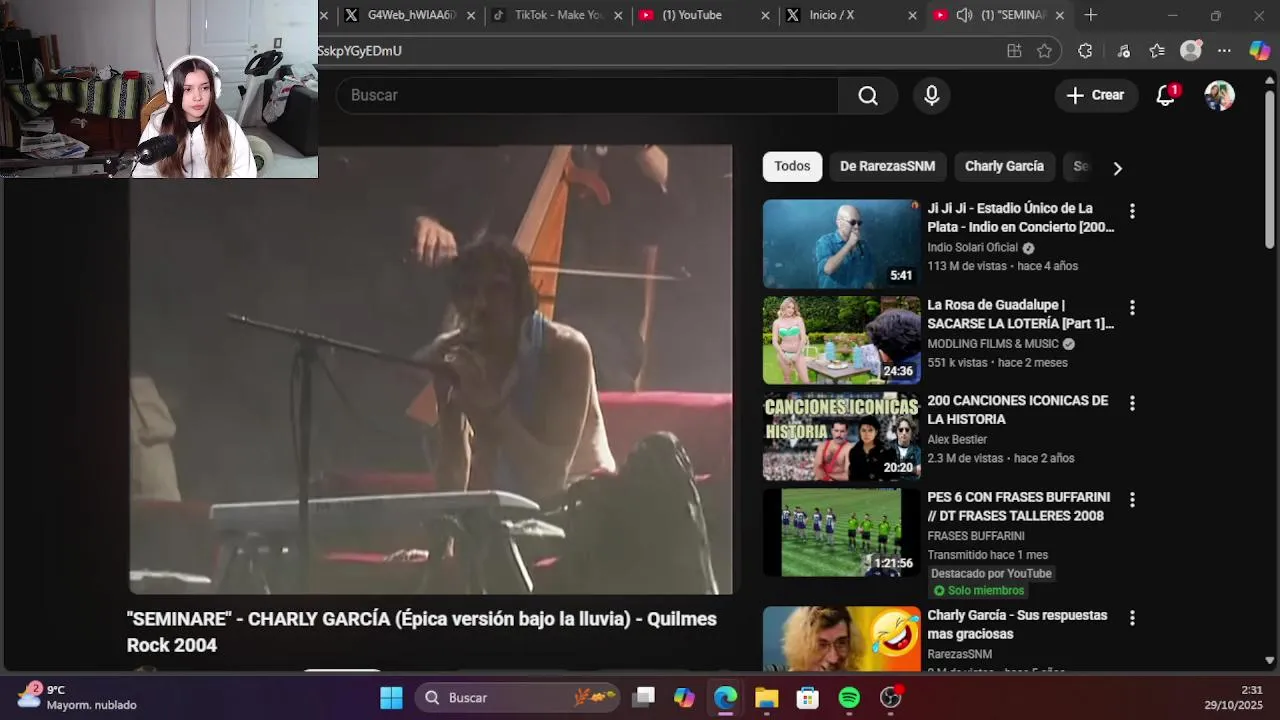
Task: Visit the FRASES BUFFARINI channel
Action: point(976,536)
